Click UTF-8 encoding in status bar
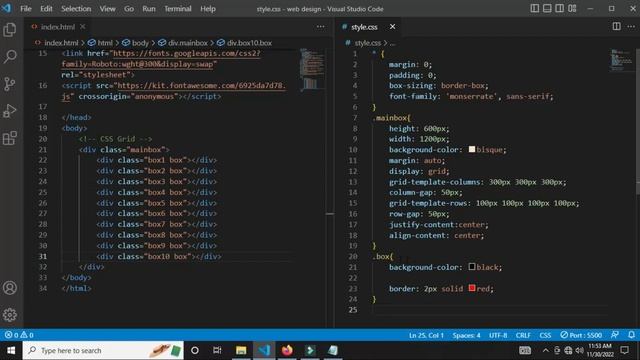The height and width of the screenshot is (360, 640). pos(498,335)
